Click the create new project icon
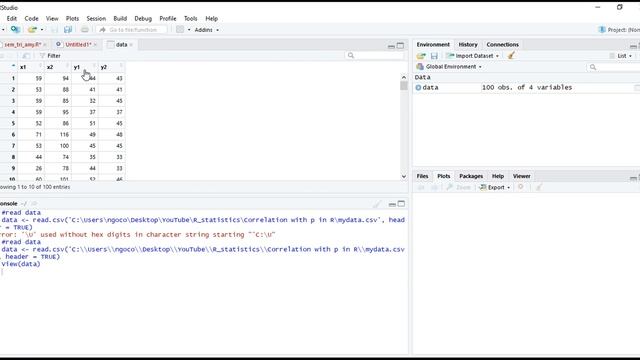 coord(16,29)
